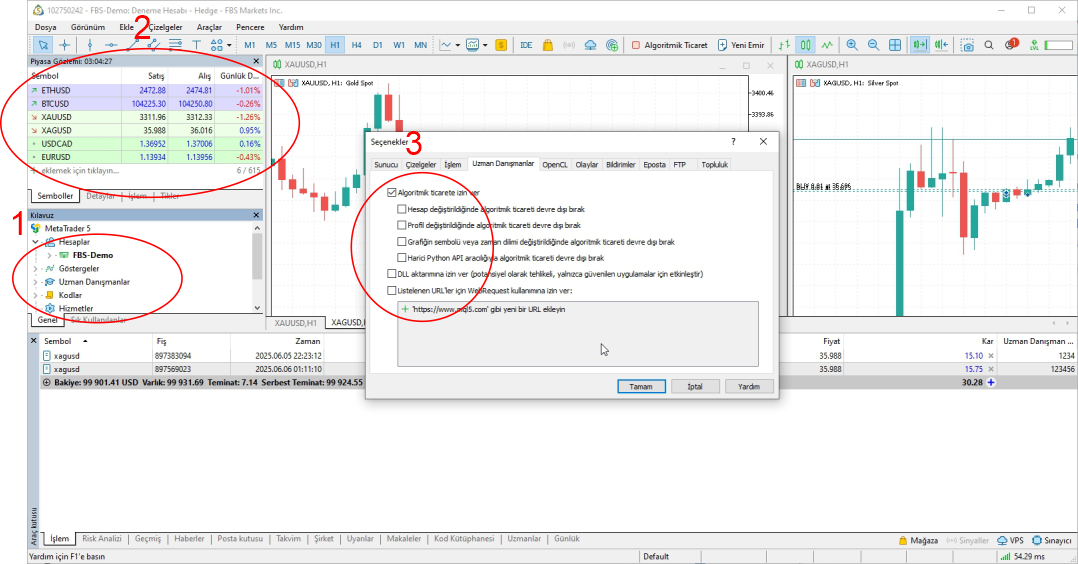The image size is (1078, 564).
Task: Switch to the Bildirimler tab in options
Action: tap(620, 164)
